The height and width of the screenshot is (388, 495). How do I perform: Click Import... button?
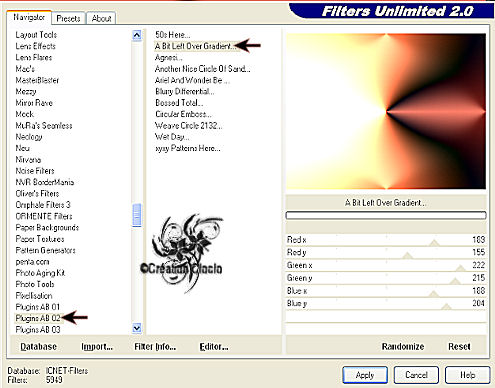click(97, 347)
